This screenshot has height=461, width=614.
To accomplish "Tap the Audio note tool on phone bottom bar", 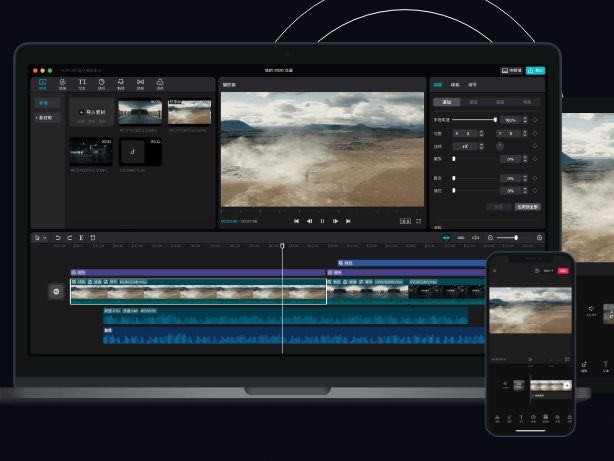I will click(x=509, y=418).
